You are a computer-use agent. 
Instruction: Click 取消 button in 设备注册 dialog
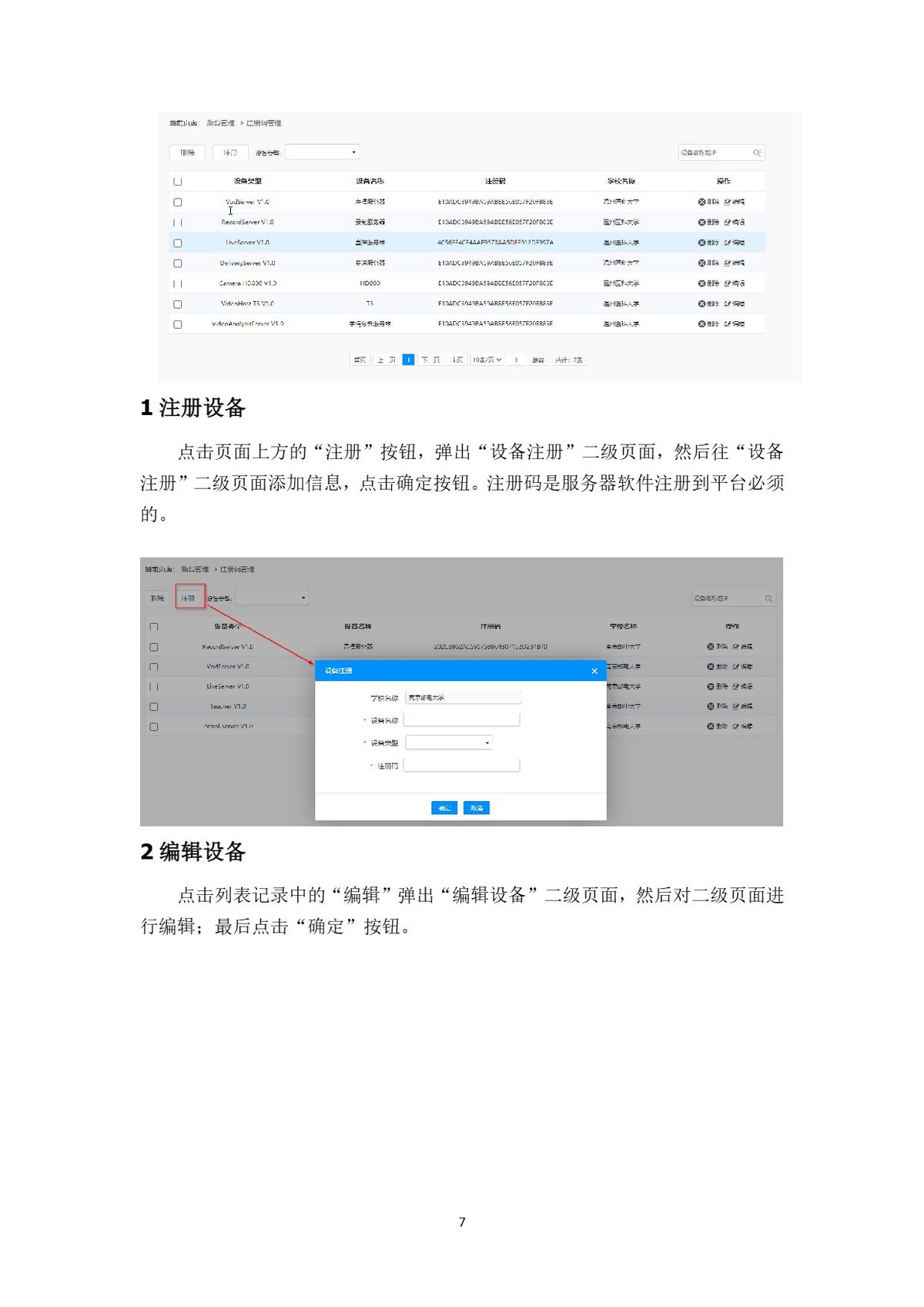tap(477, 808)
